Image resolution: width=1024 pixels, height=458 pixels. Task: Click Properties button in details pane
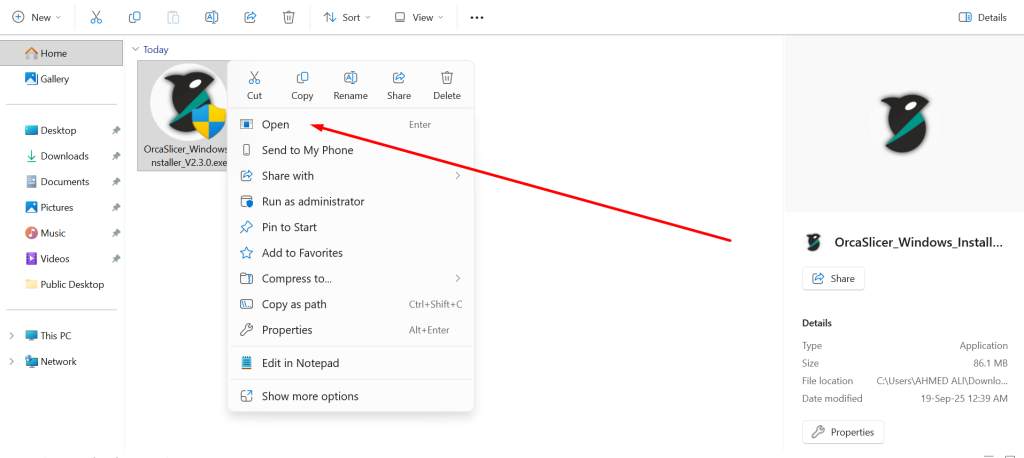click(842, 432)
